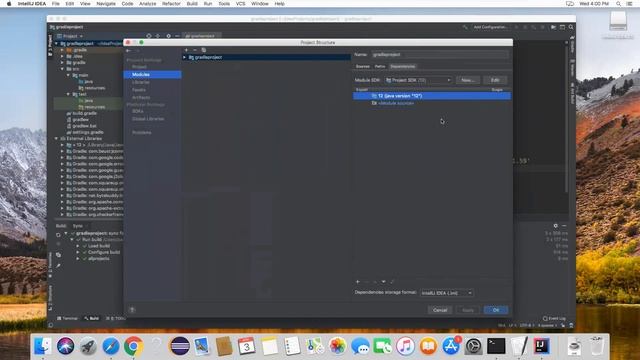Open Terminal from the Dock

tap(496, 346)
